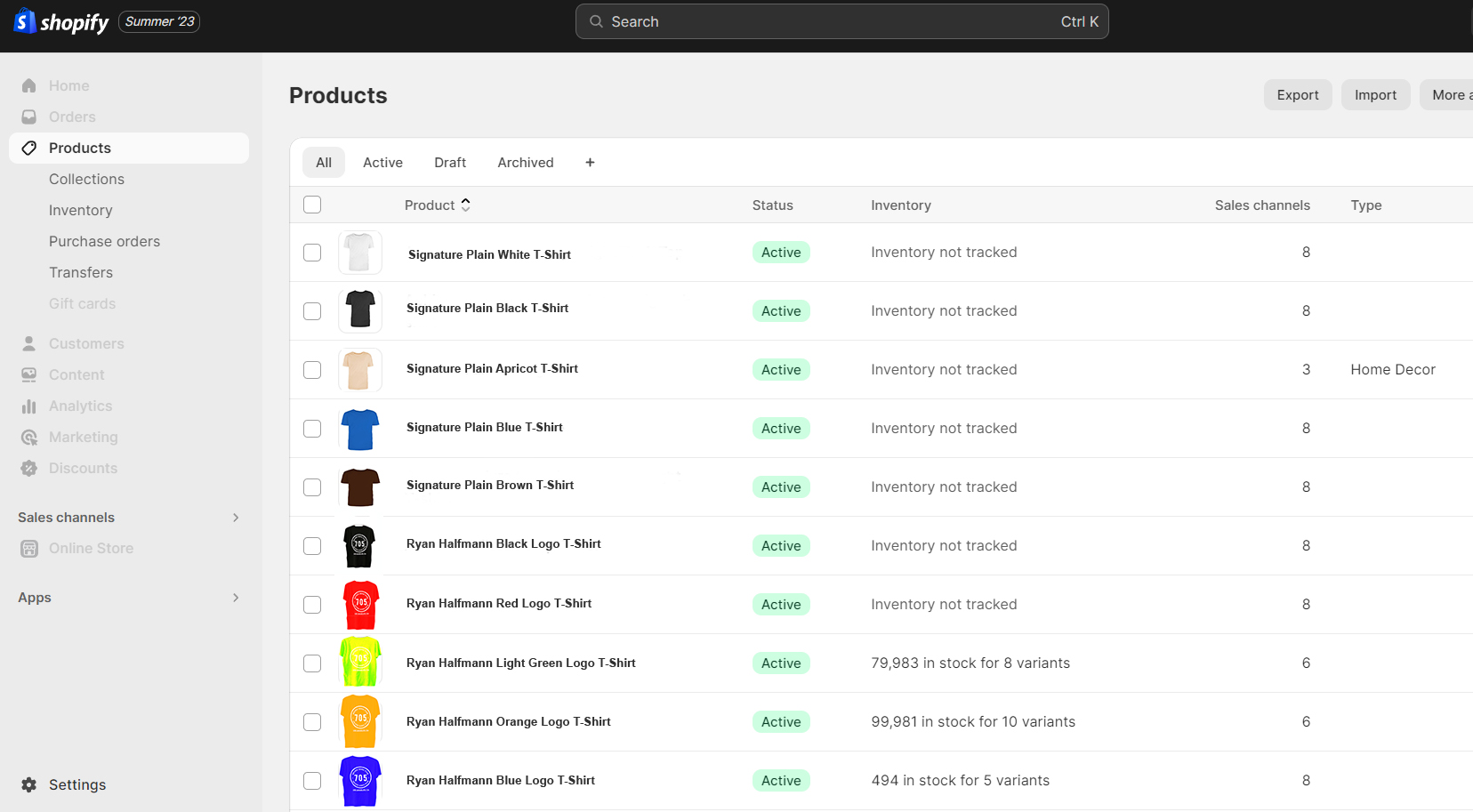Viewport: 1473px width, 812px height.
Task: Check the box for Signature Plain Black T-Shirt
Action: [312, 311]
